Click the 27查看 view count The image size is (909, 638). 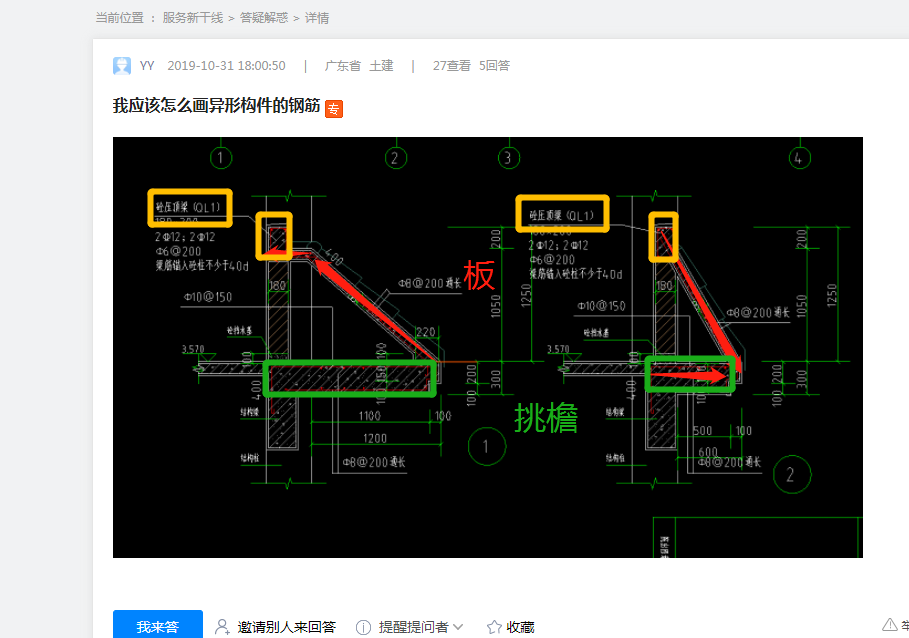click(452, 65)
